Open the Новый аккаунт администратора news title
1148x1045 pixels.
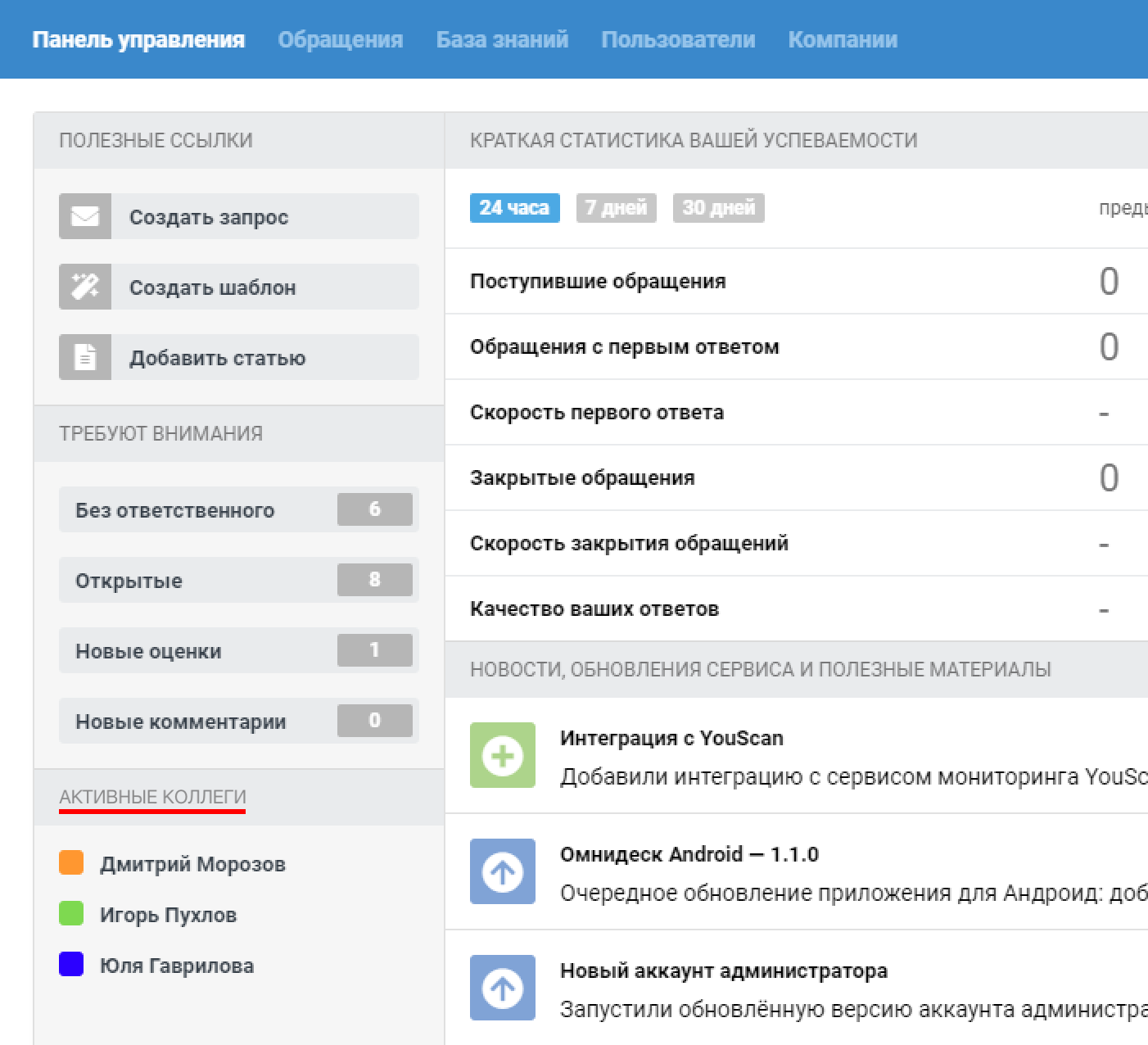(x=724, y=970)
